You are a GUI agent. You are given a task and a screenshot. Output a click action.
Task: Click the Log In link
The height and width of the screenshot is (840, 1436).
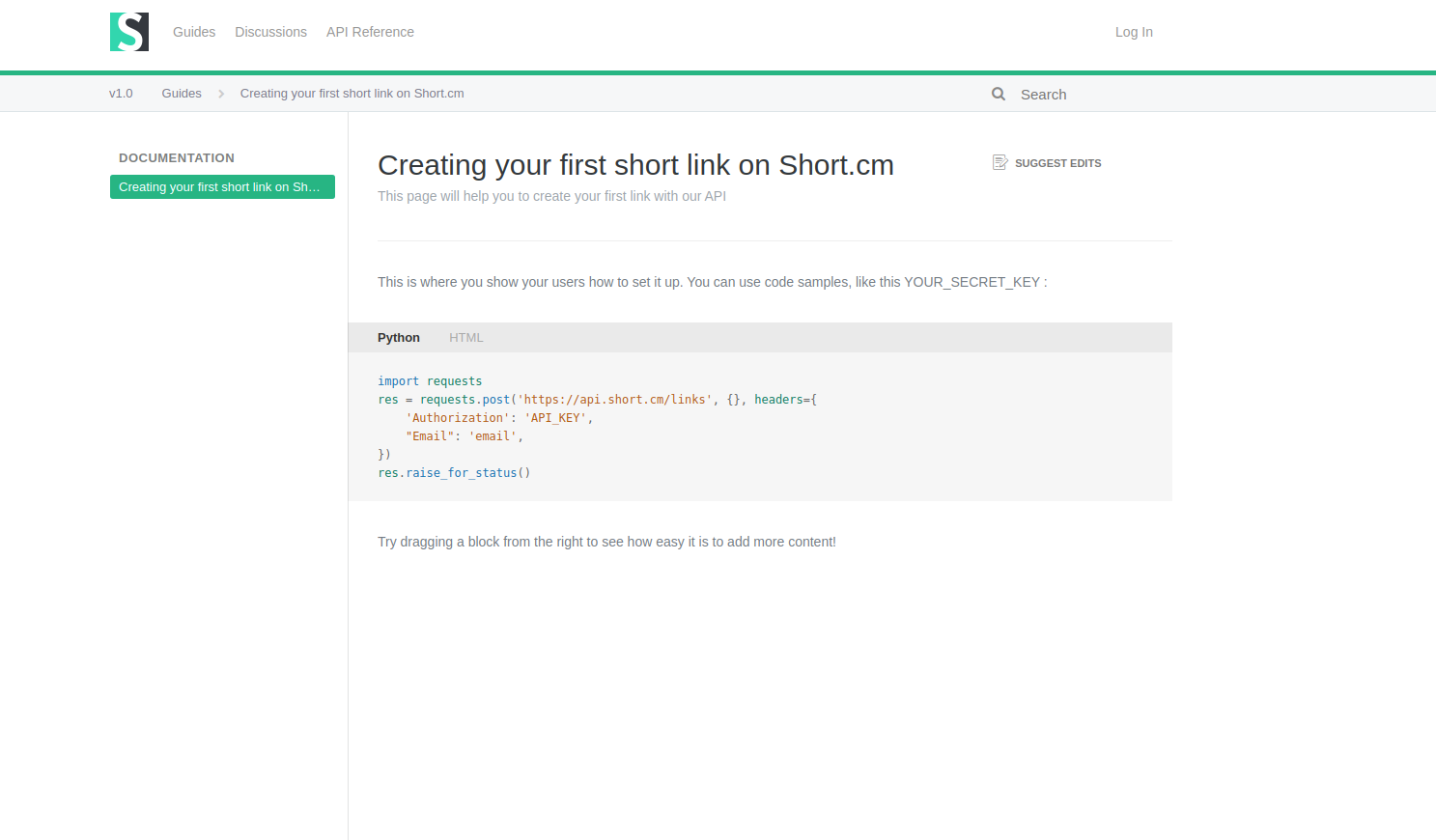1134,32
